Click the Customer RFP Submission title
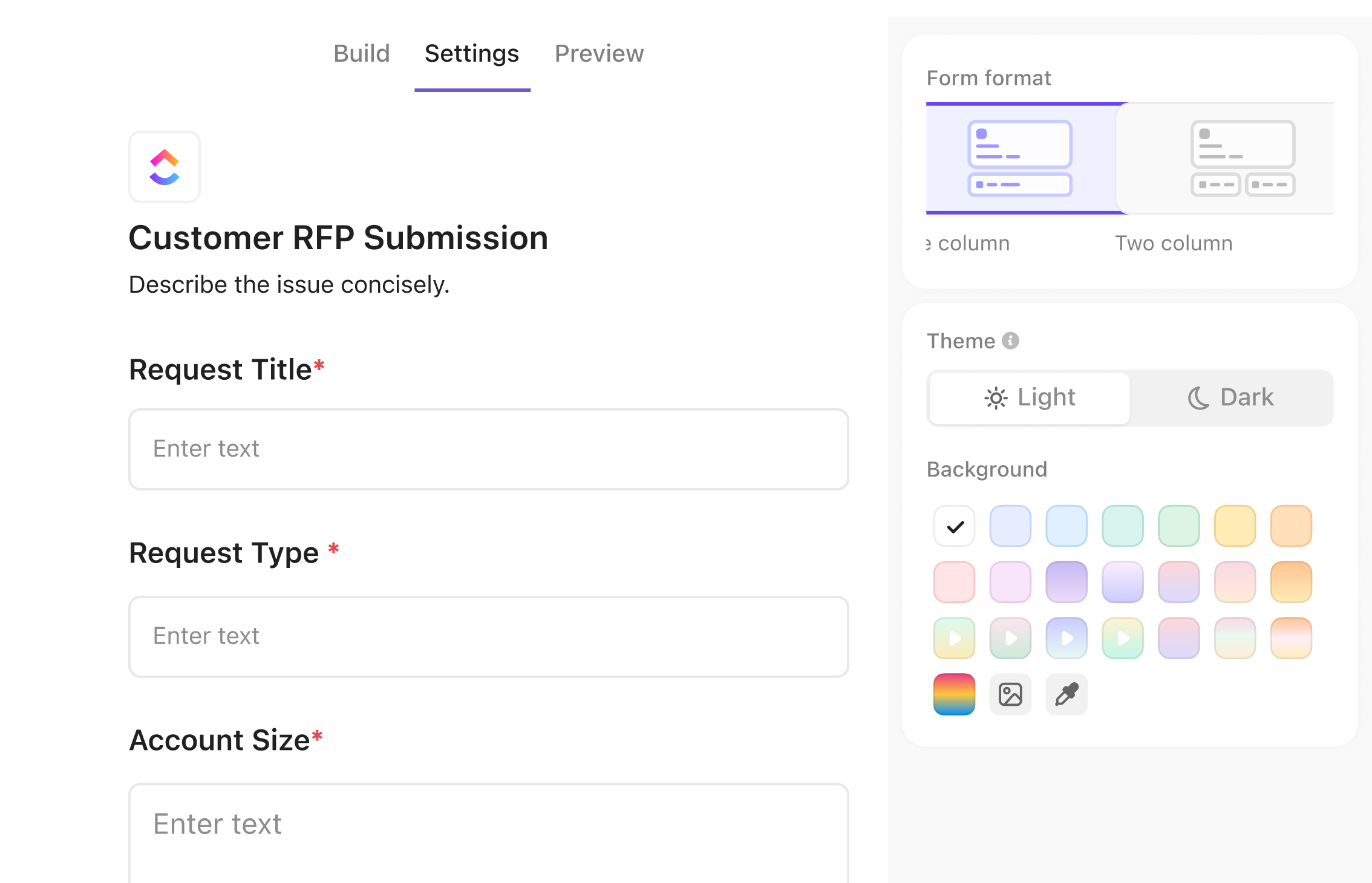 coord(338,238)
